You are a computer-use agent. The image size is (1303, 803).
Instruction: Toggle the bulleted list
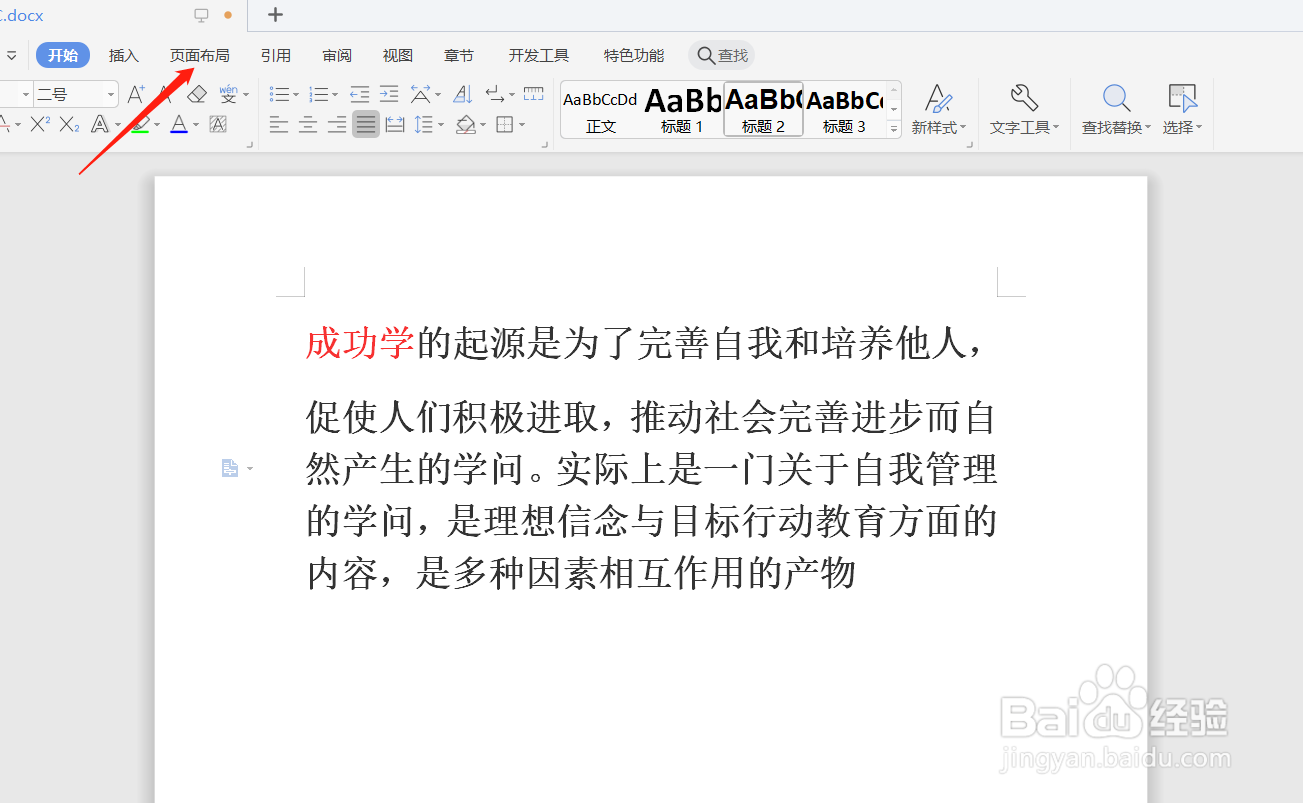(x=279, y=93)
